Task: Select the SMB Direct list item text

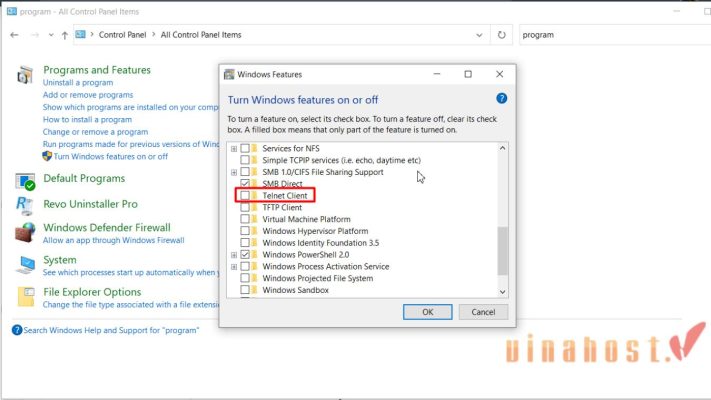Action: 282,184
